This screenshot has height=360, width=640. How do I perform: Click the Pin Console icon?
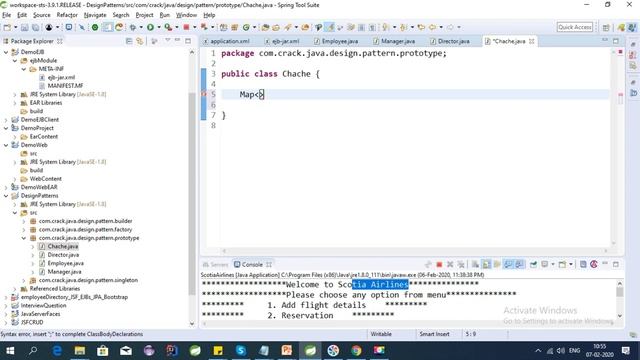pyautogui.click(x=533, y=264)
